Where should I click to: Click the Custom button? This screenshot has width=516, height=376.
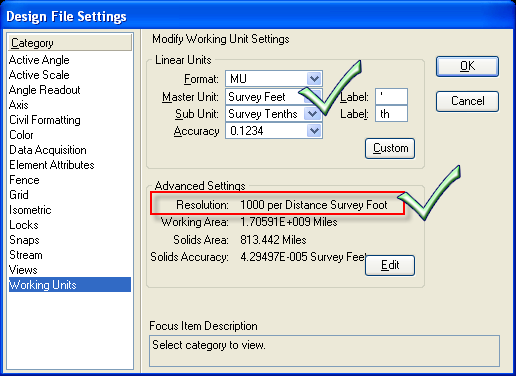pyautogui.click(x=390, y=148)
